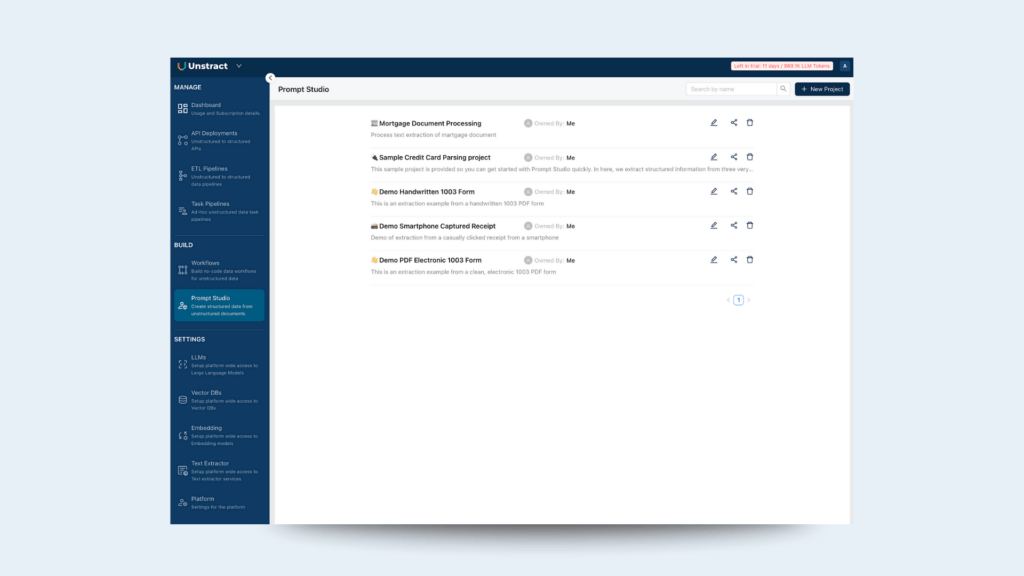Collapse the sidebar using the chevron button

point(270,76)
